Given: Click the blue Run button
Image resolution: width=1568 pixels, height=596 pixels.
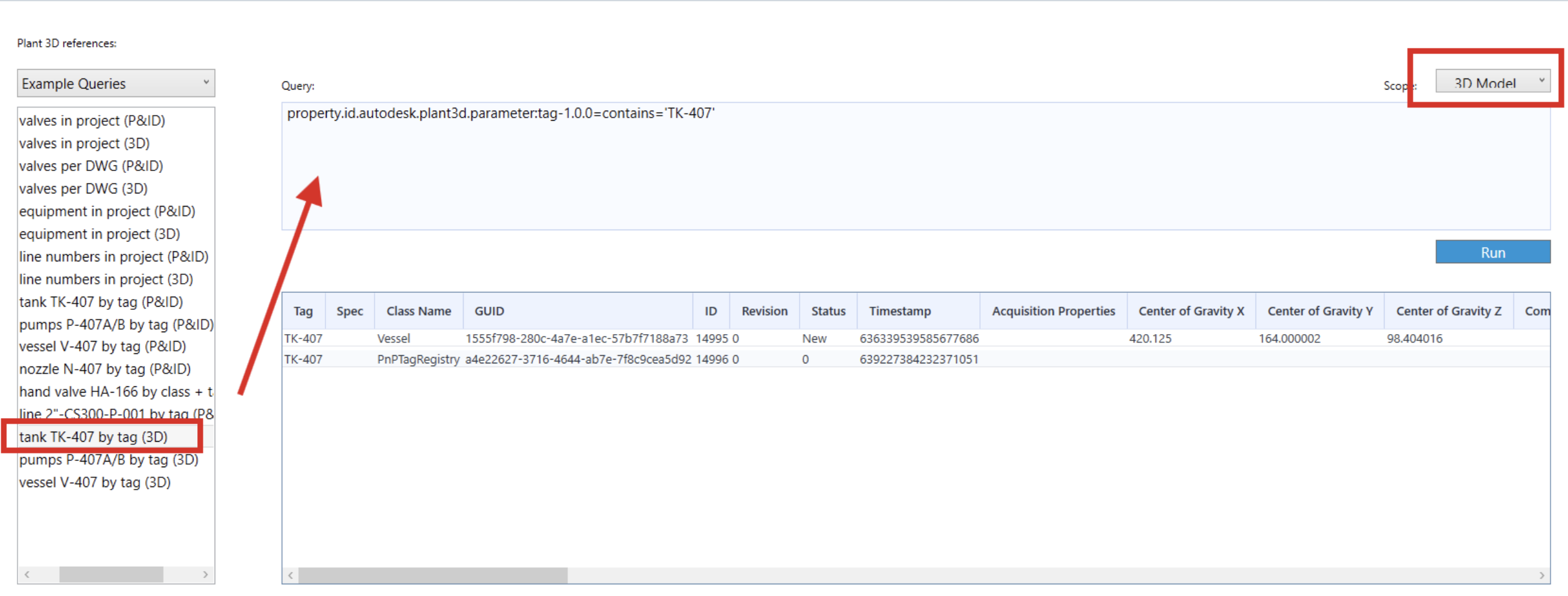Looking at the screenshot, I should click(1492, 253).
